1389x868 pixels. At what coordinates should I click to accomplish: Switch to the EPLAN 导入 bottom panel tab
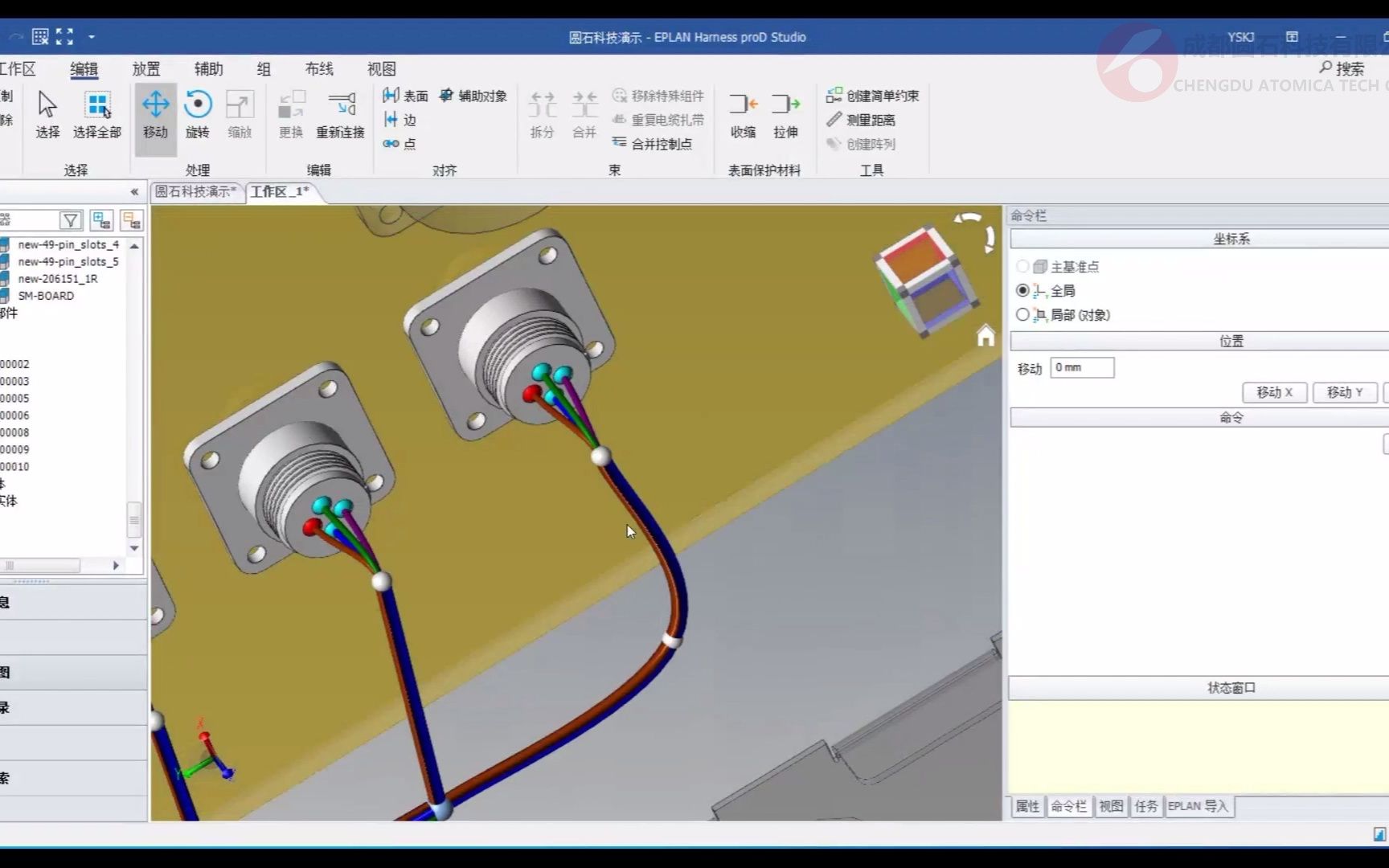(1198, 806)
